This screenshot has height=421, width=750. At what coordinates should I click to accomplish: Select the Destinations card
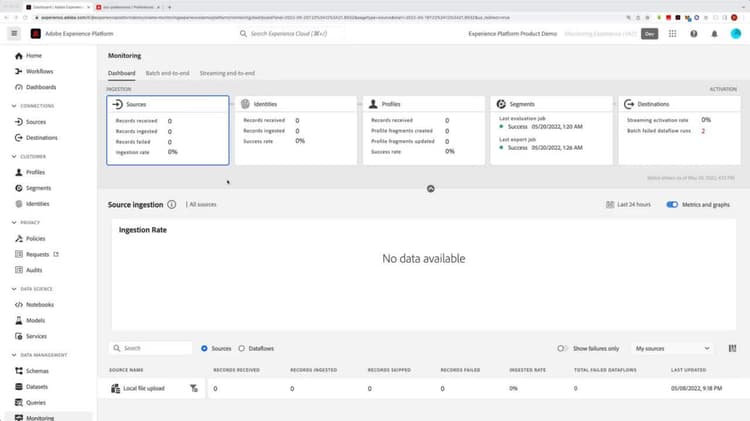click(x=680, y=130)
